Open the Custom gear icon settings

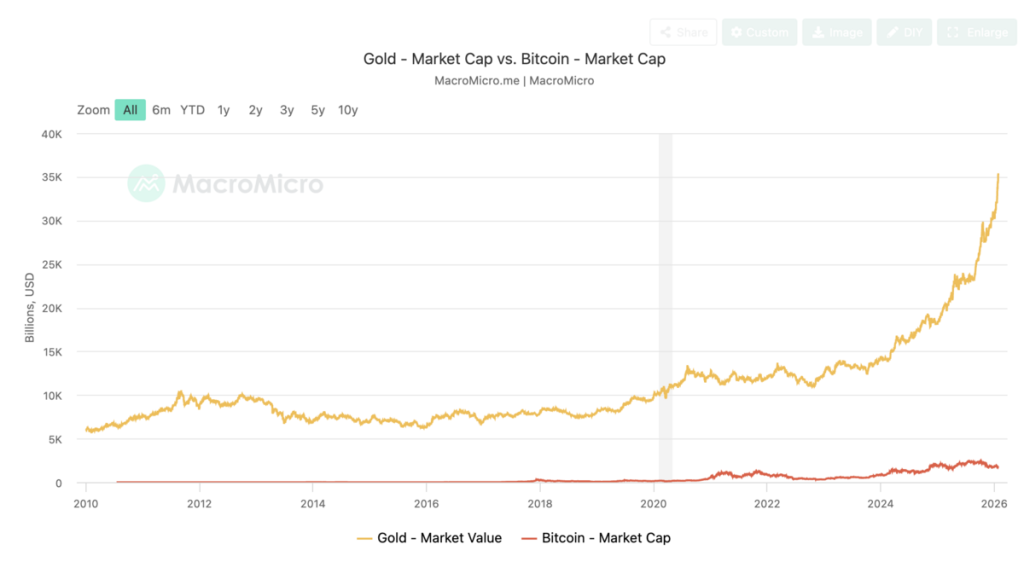pyautogui.click(x=735, y=31)
